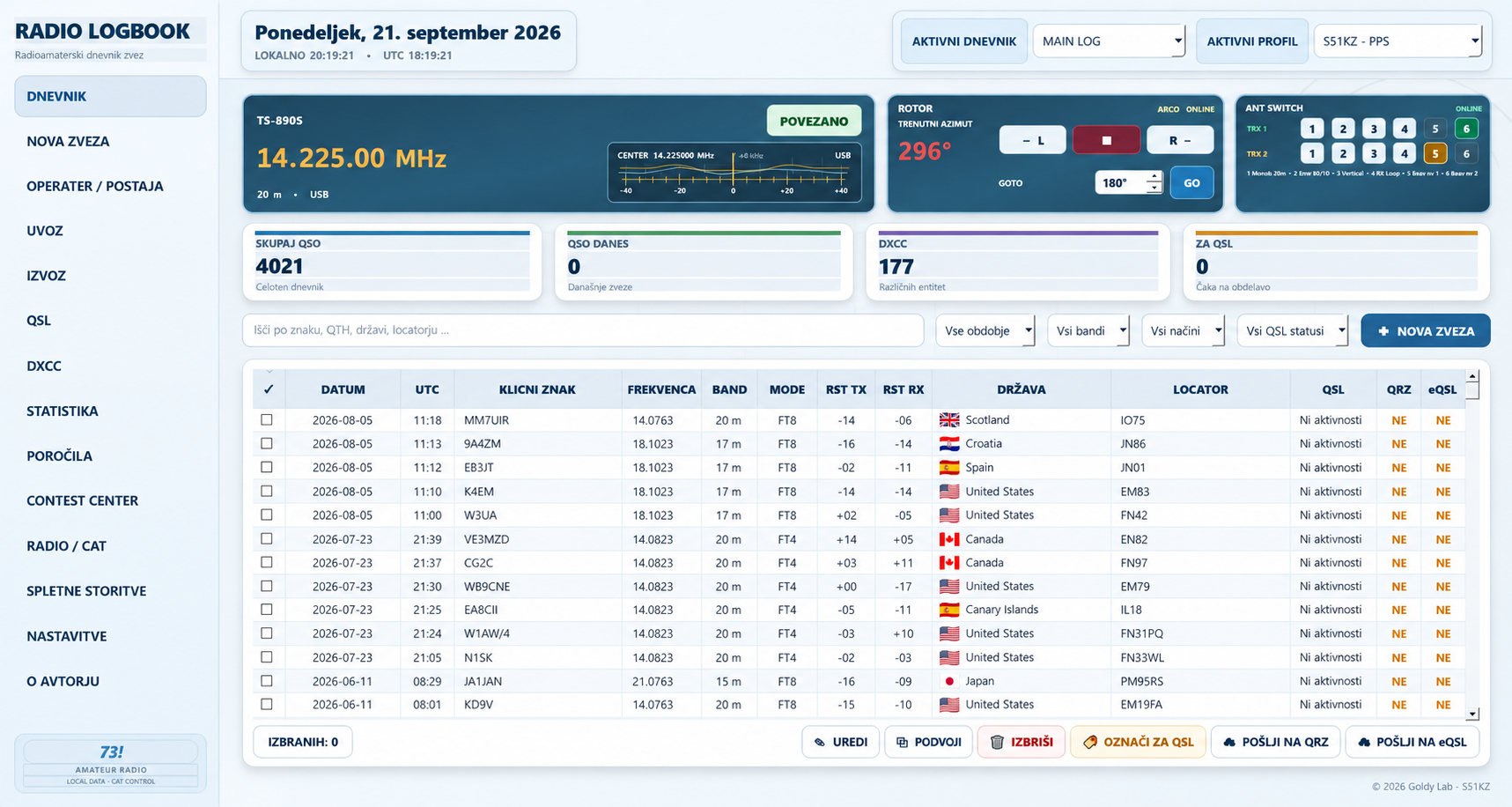Screen dimensions: 1512x807
Task: Click the tag icon on OZNAČI ZA QSL
Action: click(x=1089, y=743)
